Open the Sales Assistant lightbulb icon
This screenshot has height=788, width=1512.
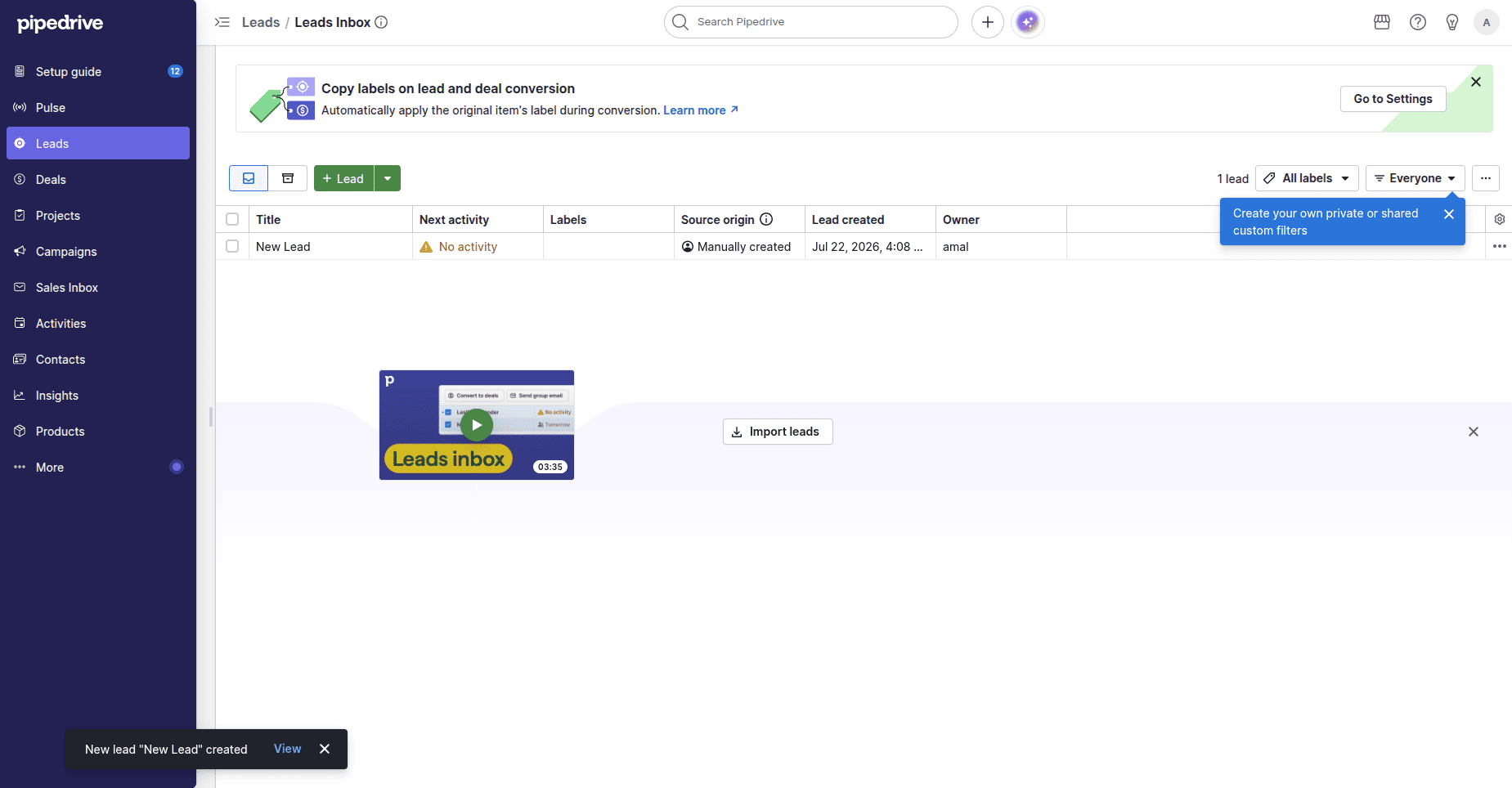1452,22
